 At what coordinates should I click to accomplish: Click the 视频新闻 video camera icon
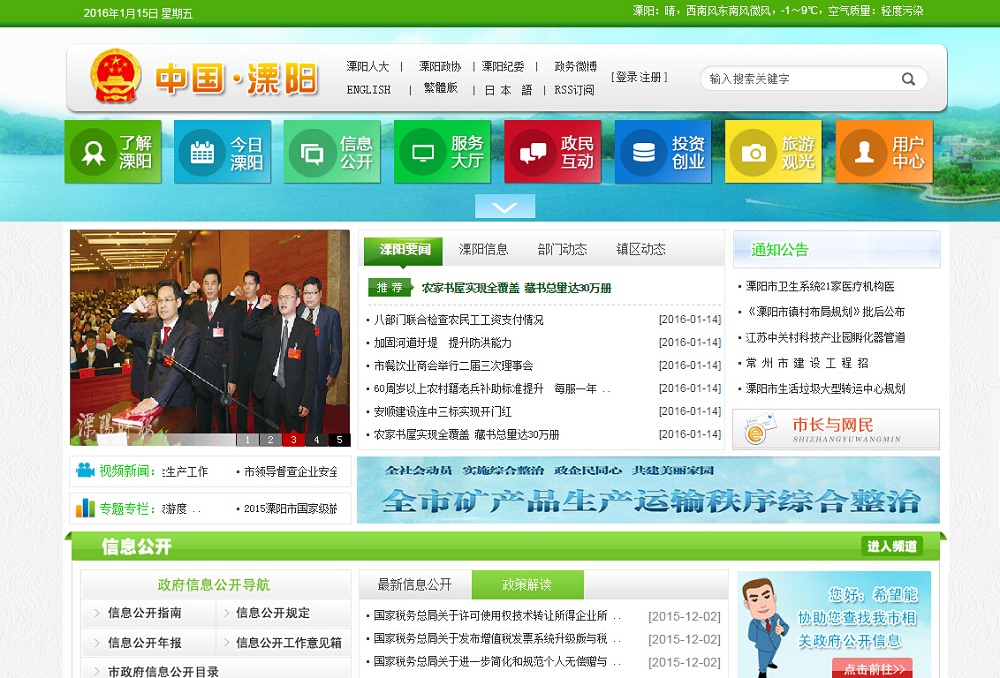[x=85, y=471]
